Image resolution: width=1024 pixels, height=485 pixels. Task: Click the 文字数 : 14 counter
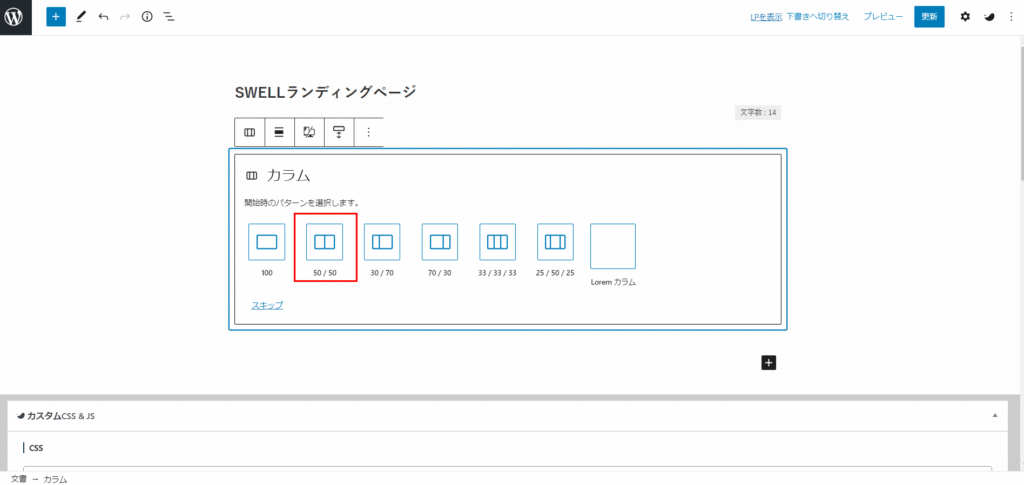pos(758,112)
